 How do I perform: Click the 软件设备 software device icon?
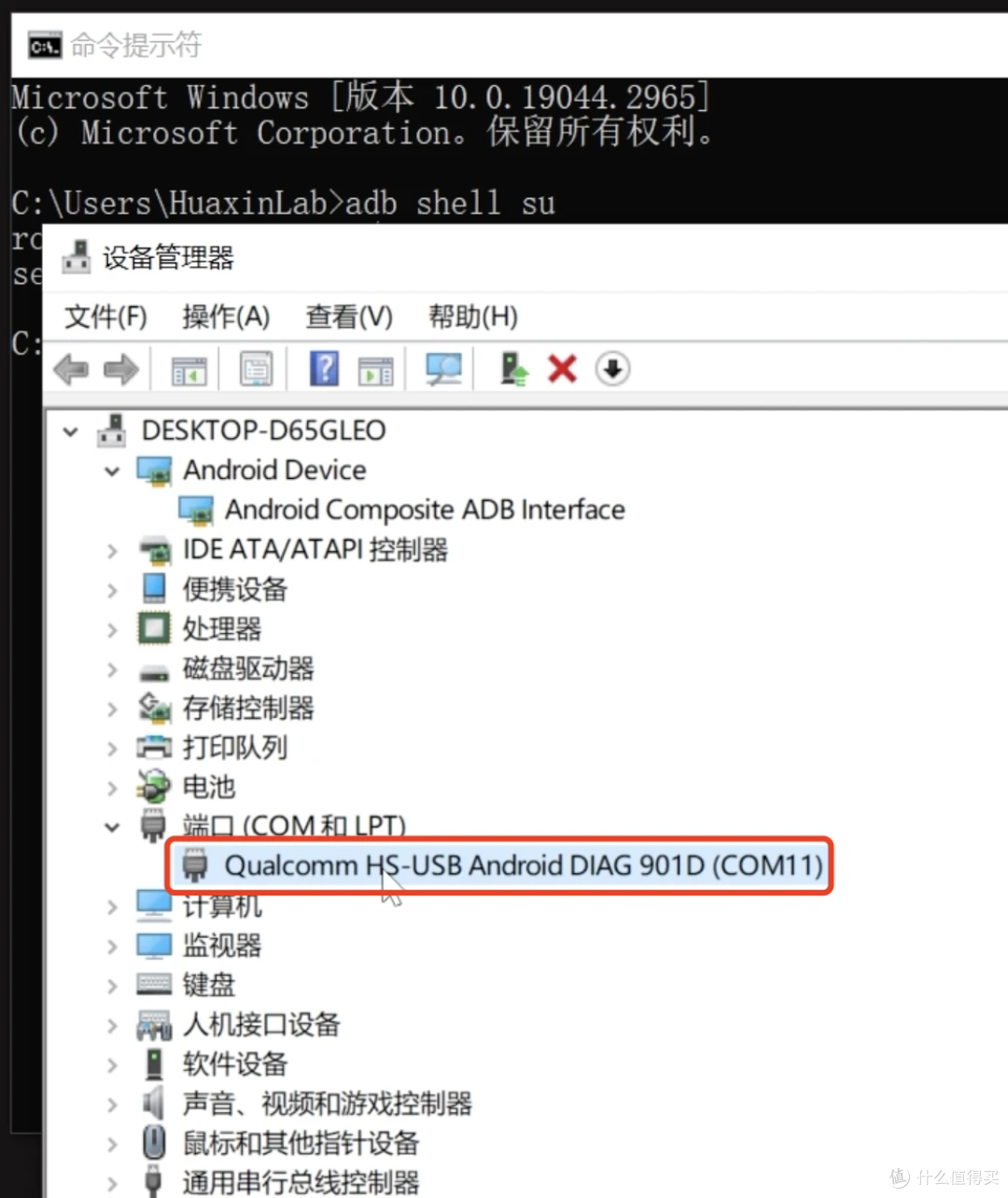click(154, 1064)
